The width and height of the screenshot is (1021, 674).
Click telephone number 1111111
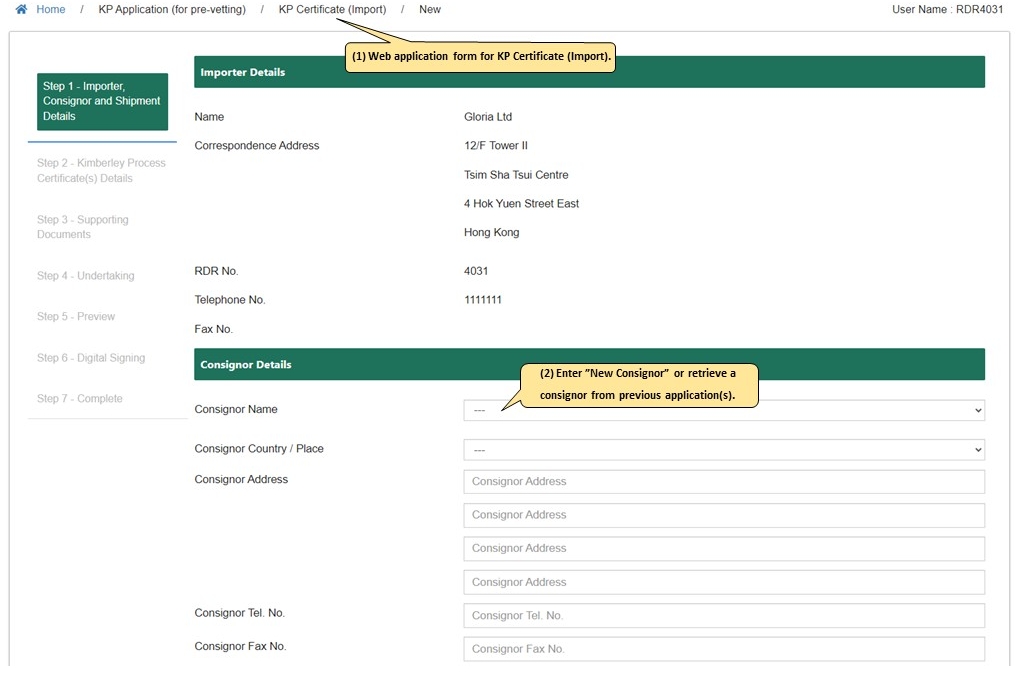(483, 300)
